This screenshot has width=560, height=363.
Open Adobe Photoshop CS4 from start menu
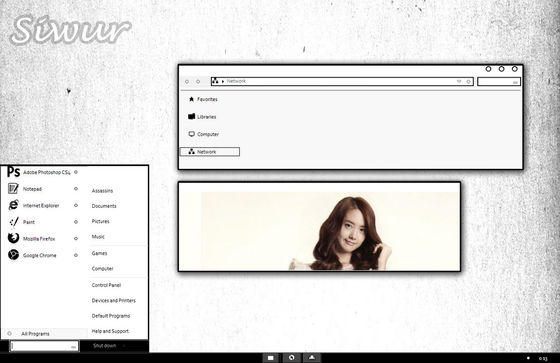[x=39, y=172]
